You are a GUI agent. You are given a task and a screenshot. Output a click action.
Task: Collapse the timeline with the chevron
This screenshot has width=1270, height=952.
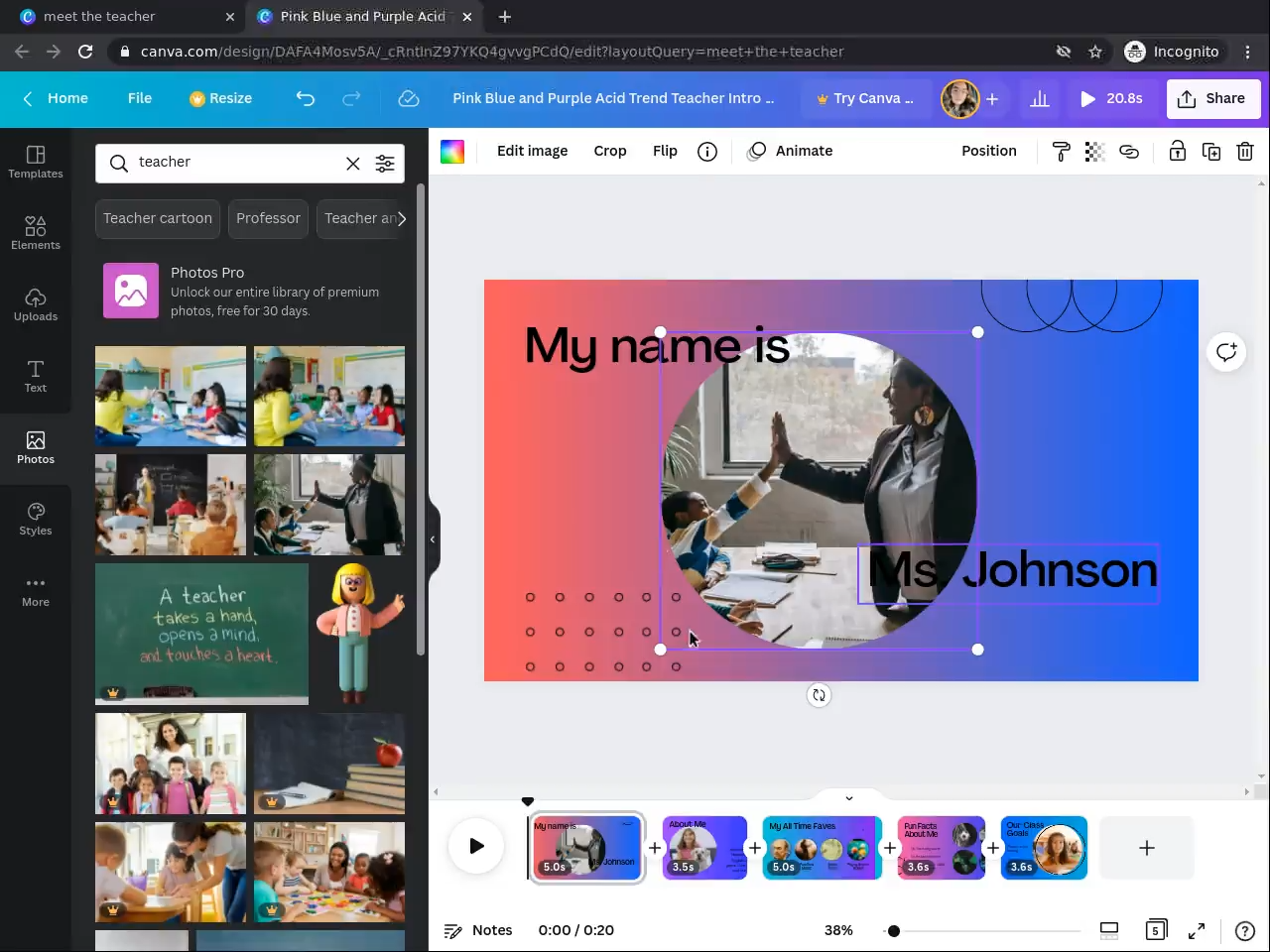click(849, 798)
